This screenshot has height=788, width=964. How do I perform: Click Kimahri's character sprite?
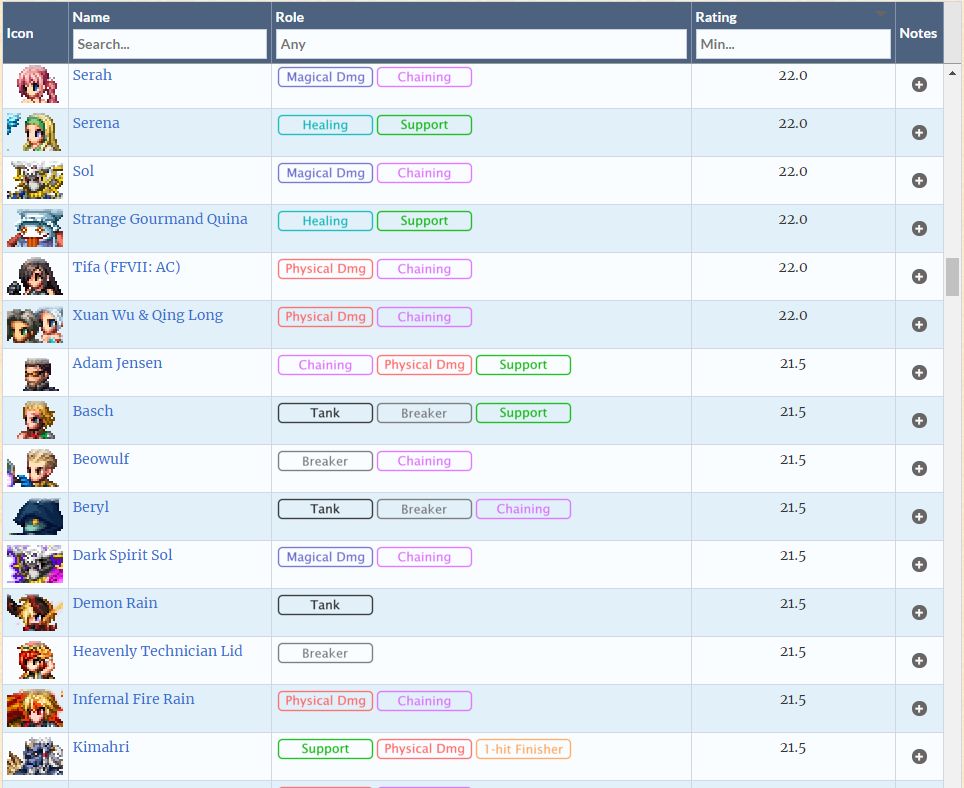(36, 756)
